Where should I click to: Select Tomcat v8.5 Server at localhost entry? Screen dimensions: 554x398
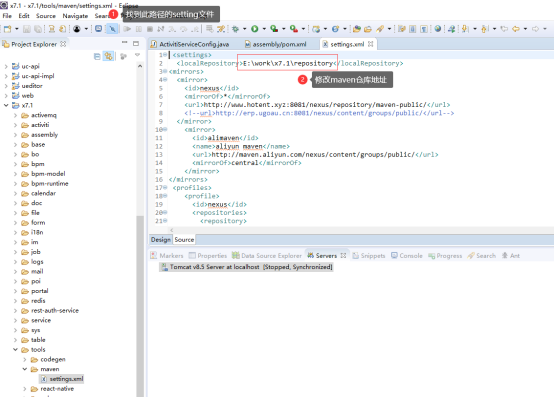pos(247,267)
